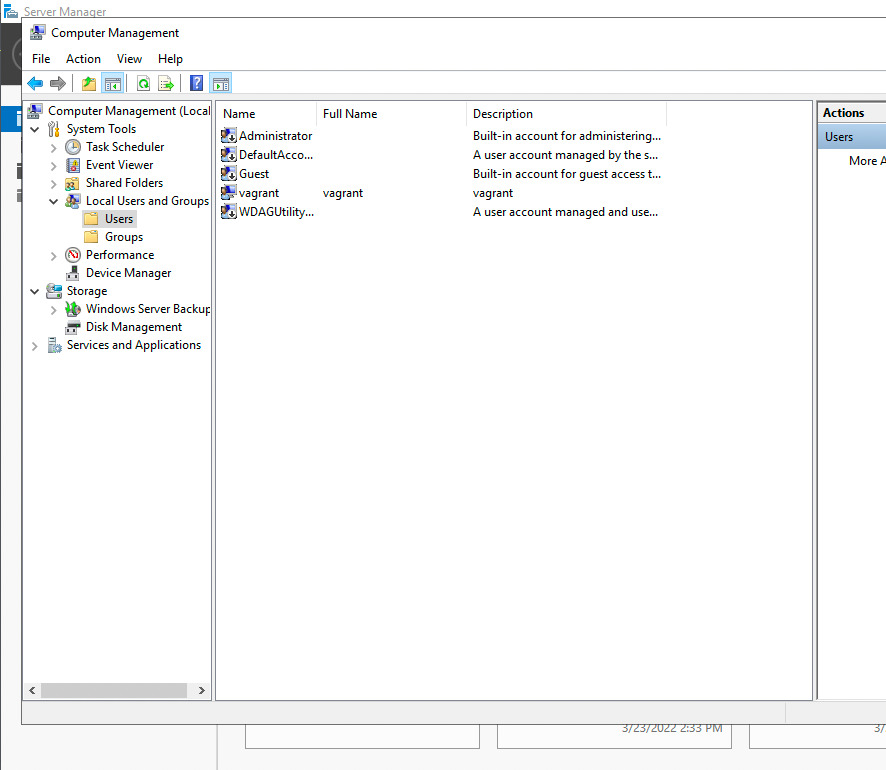Open the View menu
Screen dimensions: 886x770
[129, 59]
